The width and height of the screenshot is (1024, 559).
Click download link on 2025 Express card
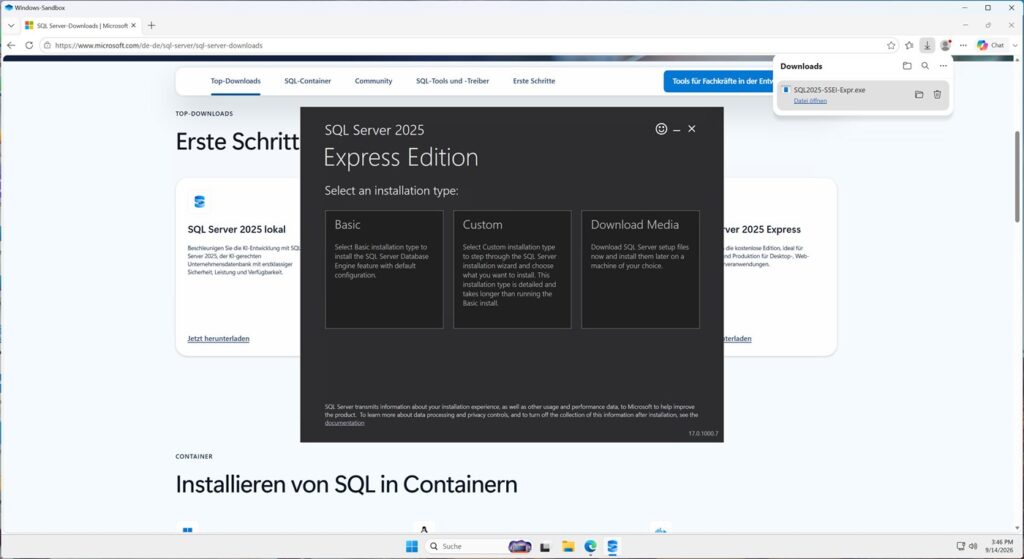click(737, 338)
